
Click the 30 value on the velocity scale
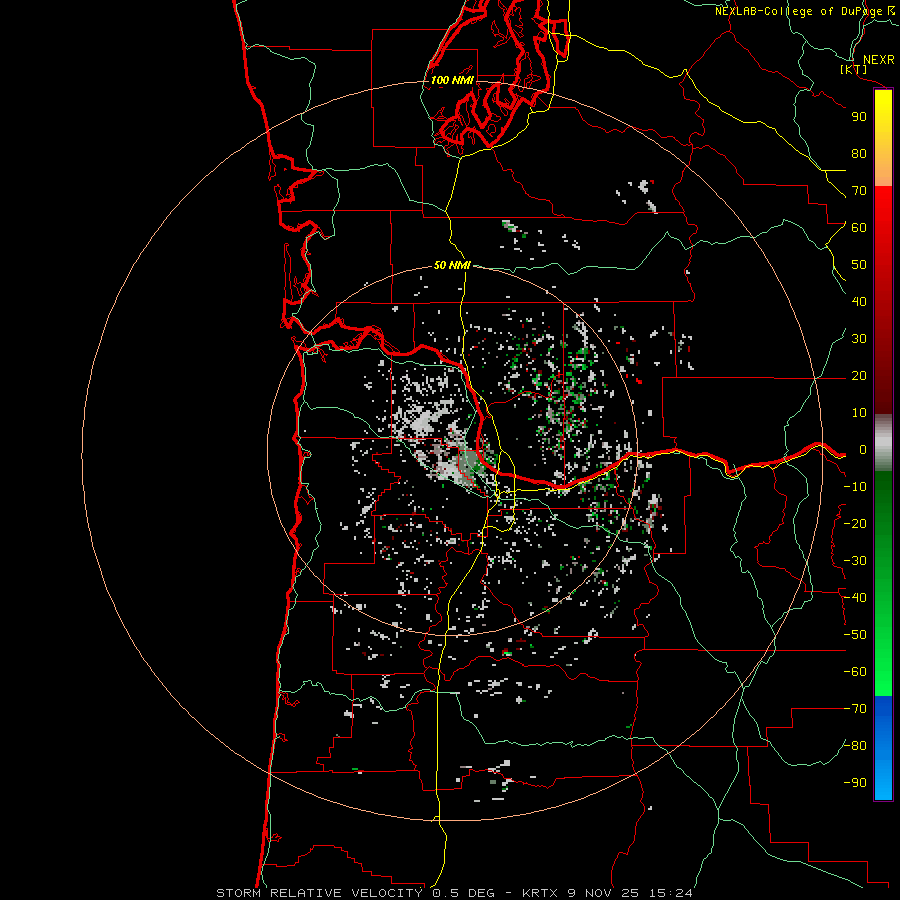click(x=859, y=339)
